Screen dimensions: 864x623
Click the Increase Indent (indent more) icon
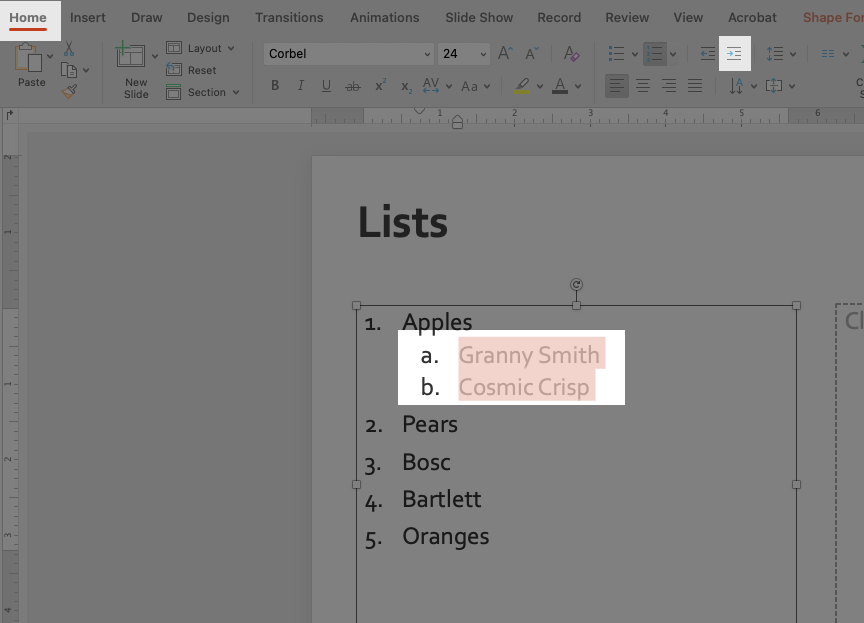(x=734, y=54)
